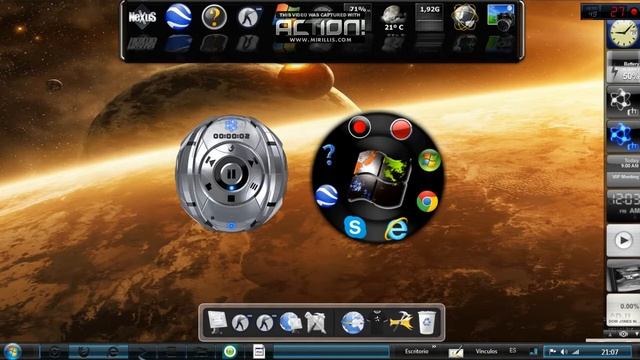Launch Counter-Strike from the top Nexus dock
This screenshot has width=640, height=360.
pyautogui.click(x=248, y=17)
